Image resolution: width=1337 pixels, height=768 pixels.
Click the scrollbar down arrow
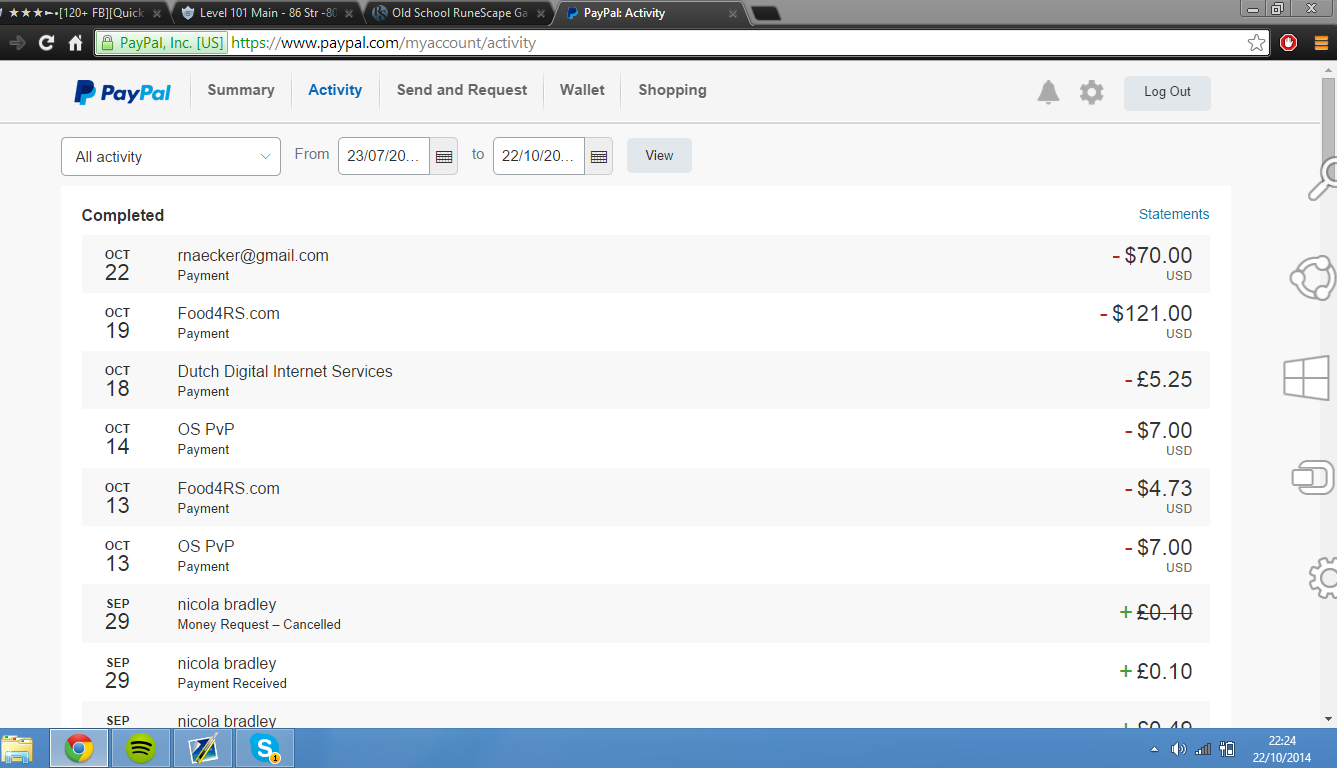pos(1328,718)
